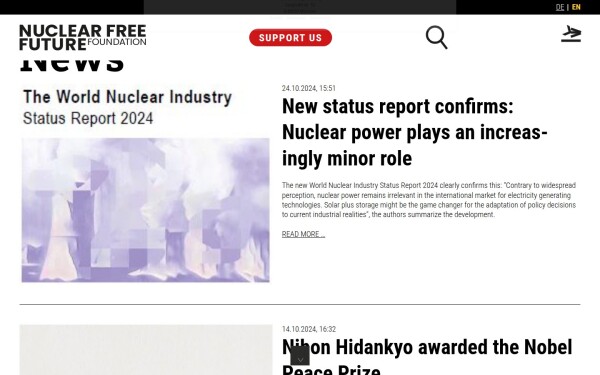This screenshot has width=600, height=375.
Task: Click the red Support Us button
Action: tap(290, 38)
